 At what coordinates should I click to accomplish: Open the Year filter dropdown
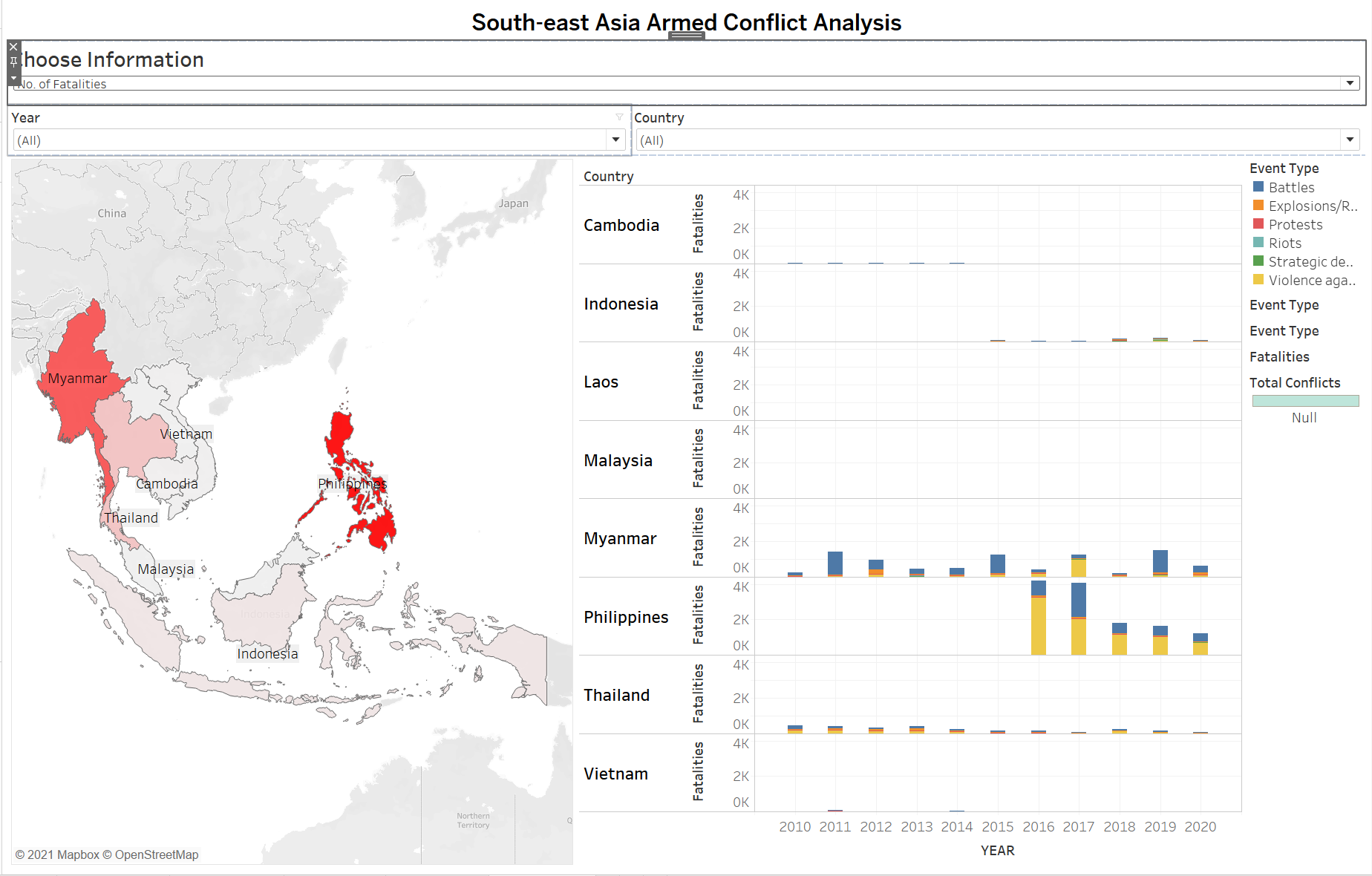click(615, 140)
